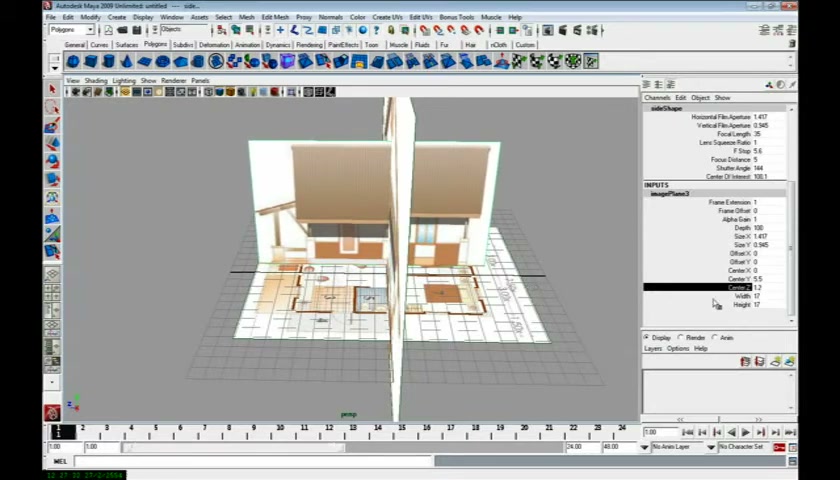Open the Objects selection mask field
This screenshot has height=480, width=840.
(x=183, y=30)
